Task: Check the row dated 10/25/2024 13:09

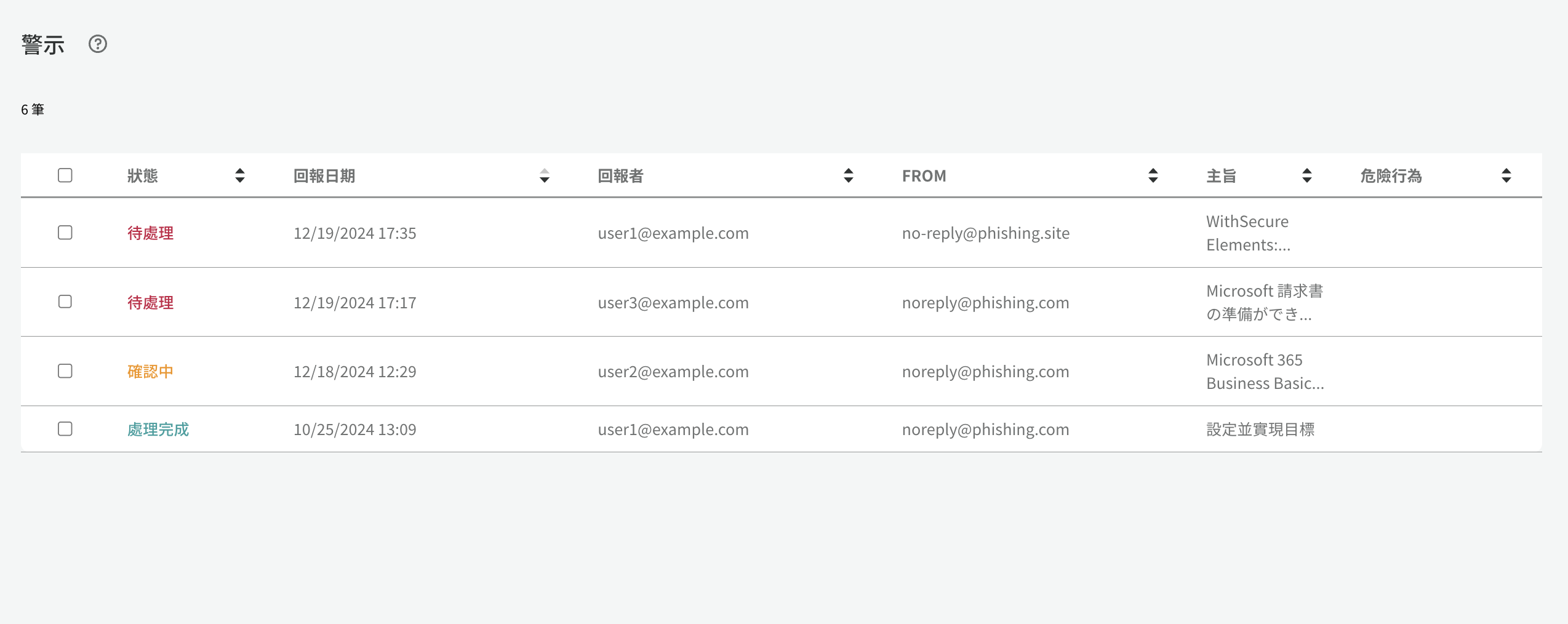Action: 65,429
